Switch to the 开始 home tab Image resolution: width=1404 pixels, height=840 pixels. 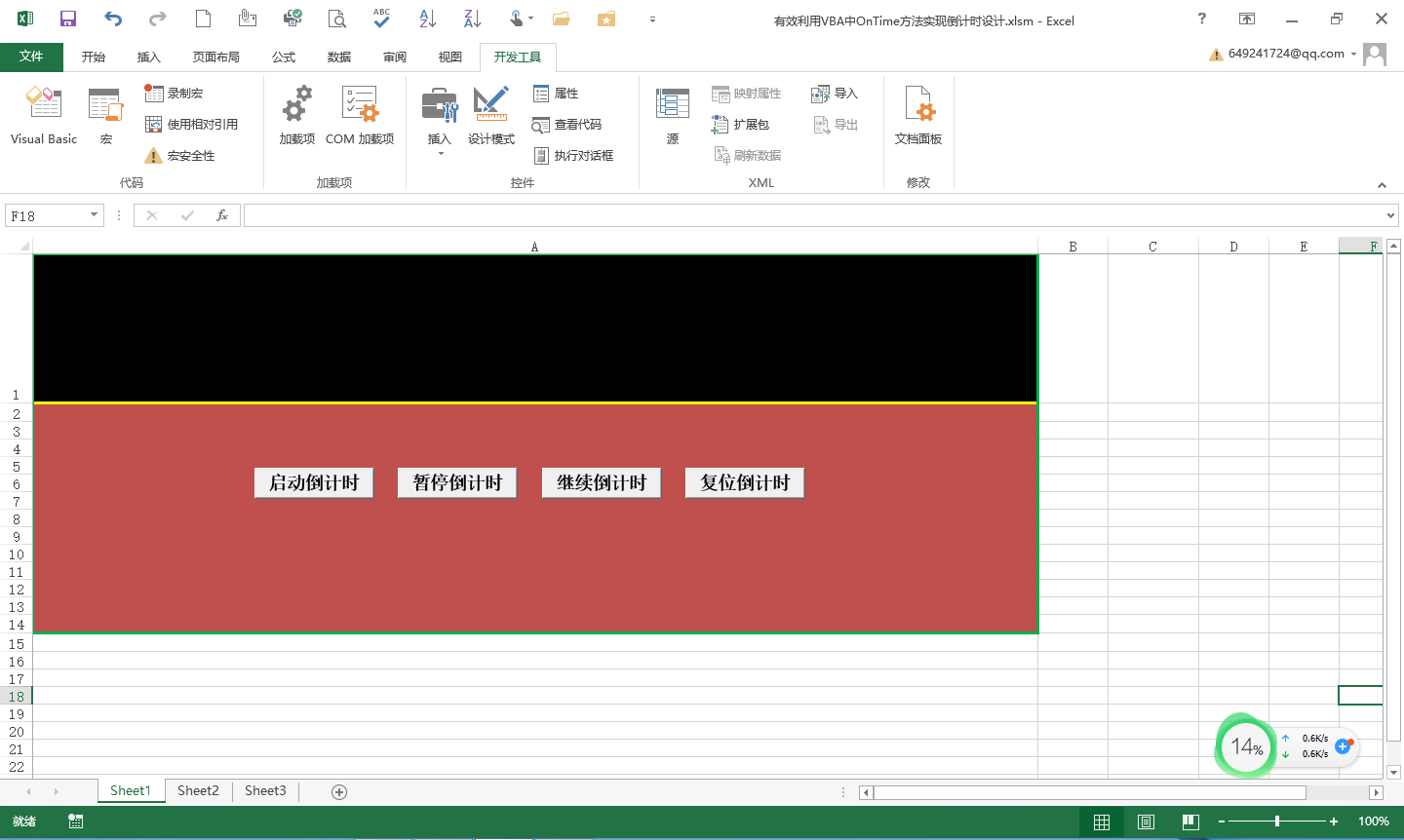[x=94, y=57]
